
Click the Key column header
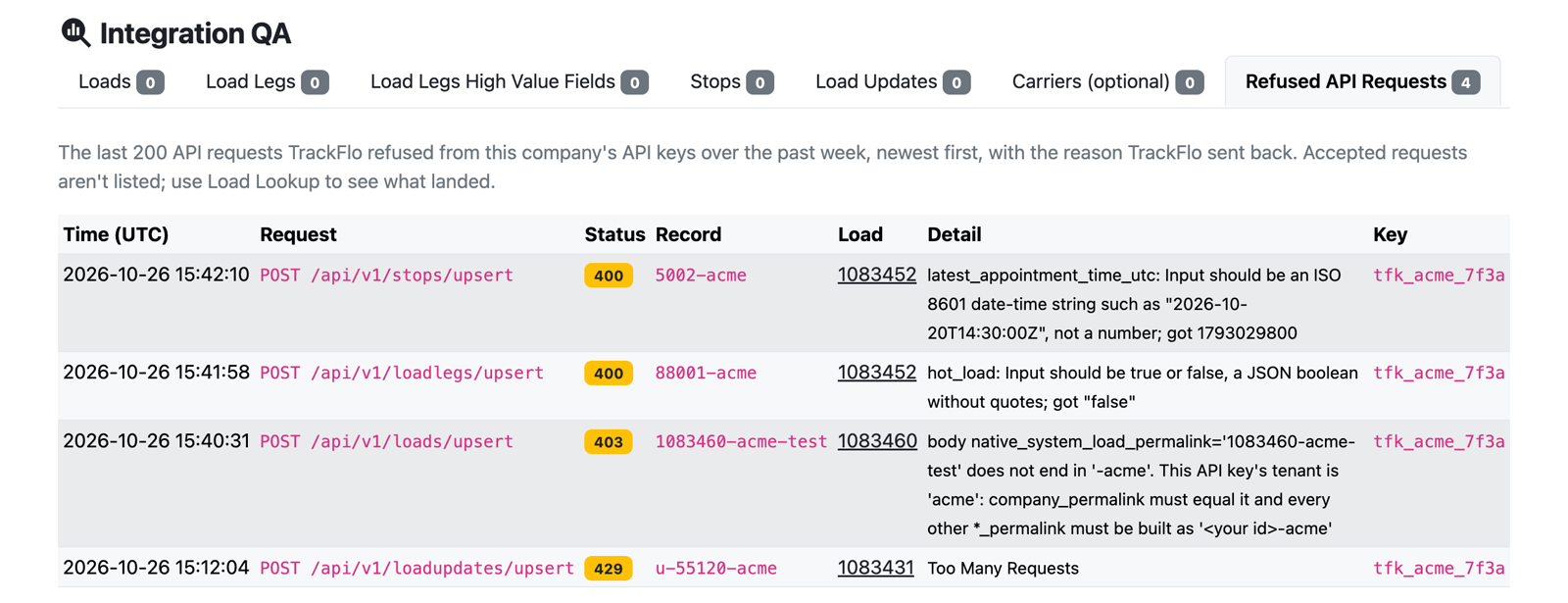[1390, 234]
